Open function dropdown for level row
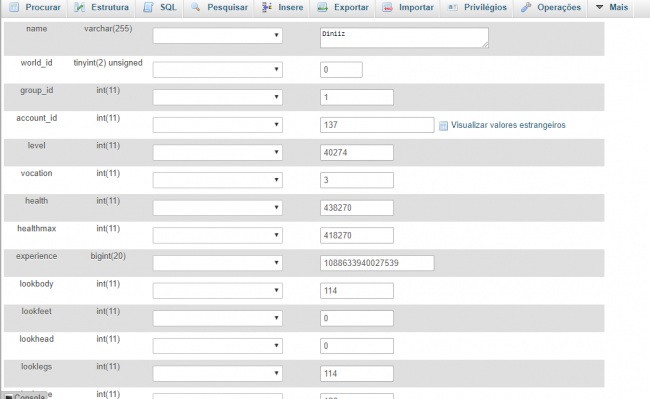The image size is (650, 399). (218, 152)
